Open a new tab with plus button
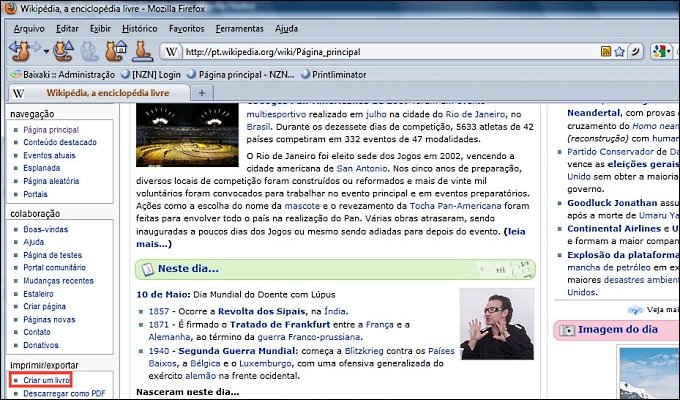The image size is (680, 400). click(202, 92)
